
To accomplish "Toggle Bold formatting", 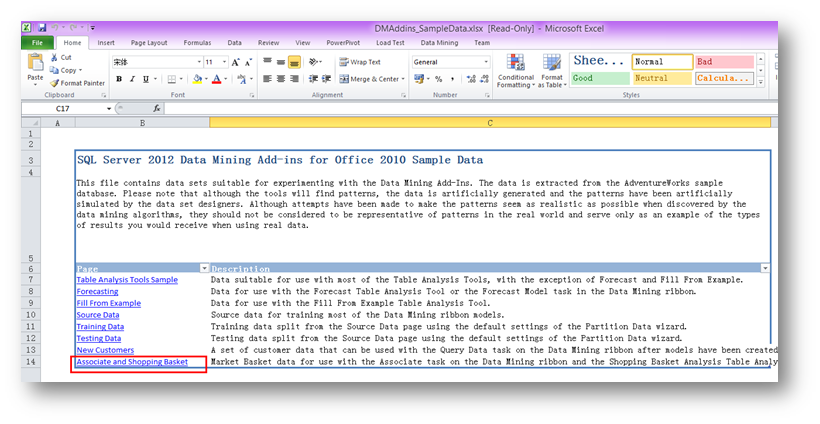I will 119,79.
